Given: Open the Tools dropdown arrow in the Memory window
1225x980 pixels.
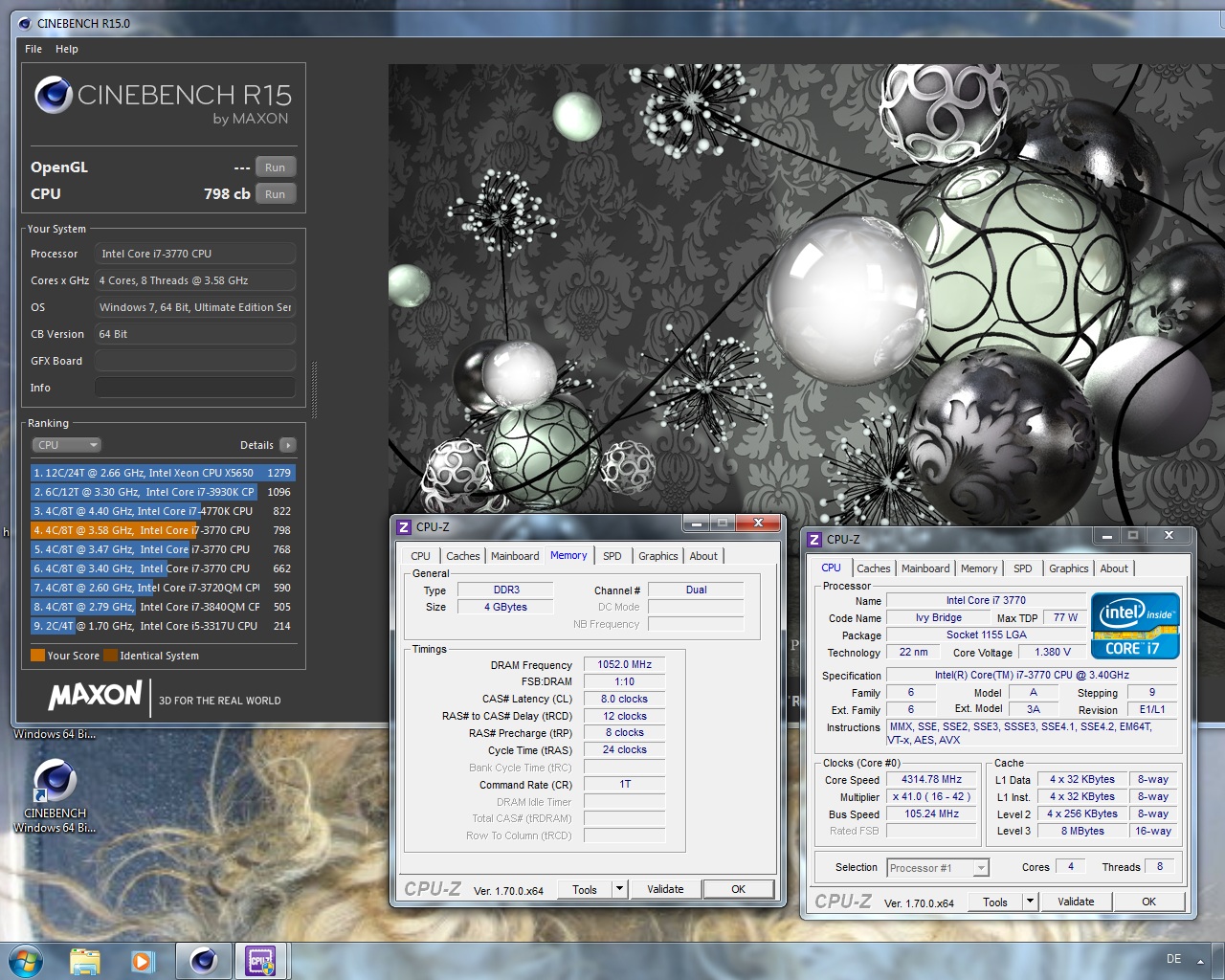Looking at the screenshot, I should (619, 889).
